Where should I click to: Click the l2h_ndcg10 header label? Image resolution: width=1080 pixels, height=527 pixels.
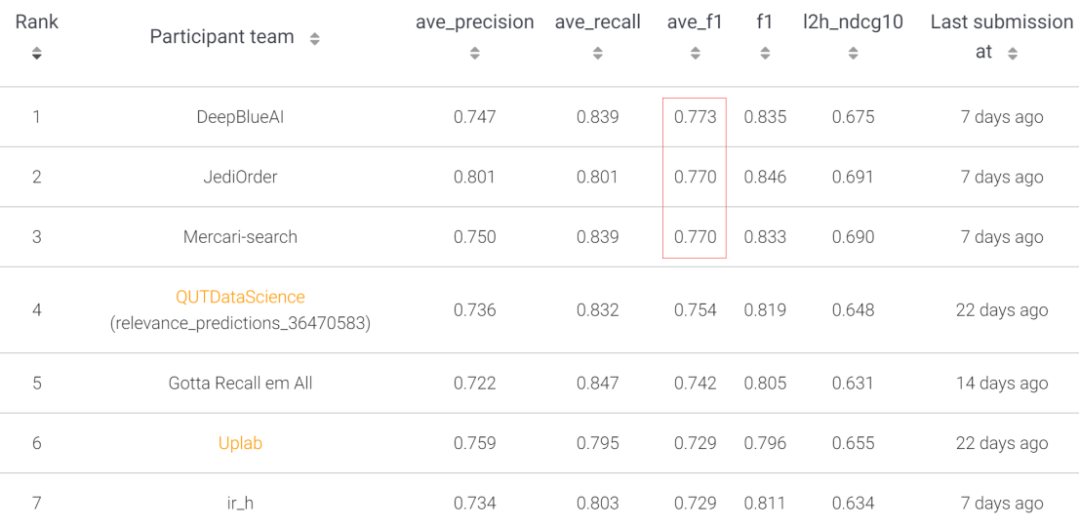click(x=853, y=22)
